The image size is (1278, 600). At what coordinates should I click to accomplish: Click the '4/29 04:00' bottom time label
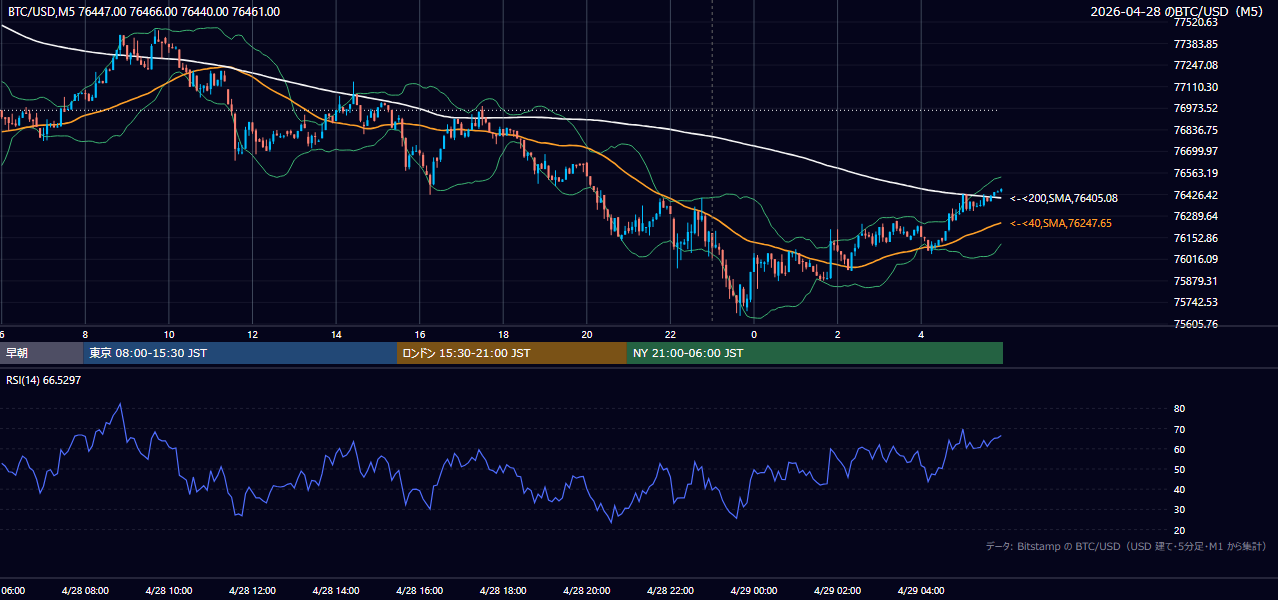[x=921, y=590]
